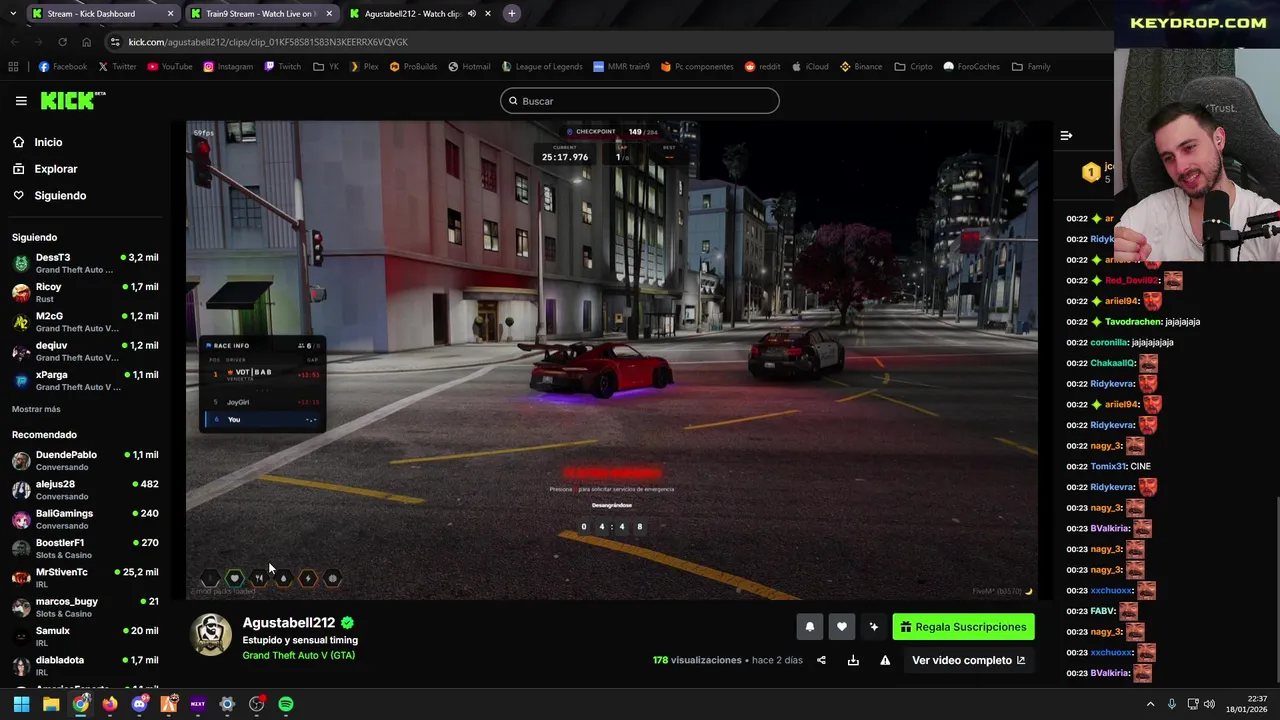This screenshot has height=720, width=1280.
Task: Open Samulx recommended channel
Action: [85, 636]
